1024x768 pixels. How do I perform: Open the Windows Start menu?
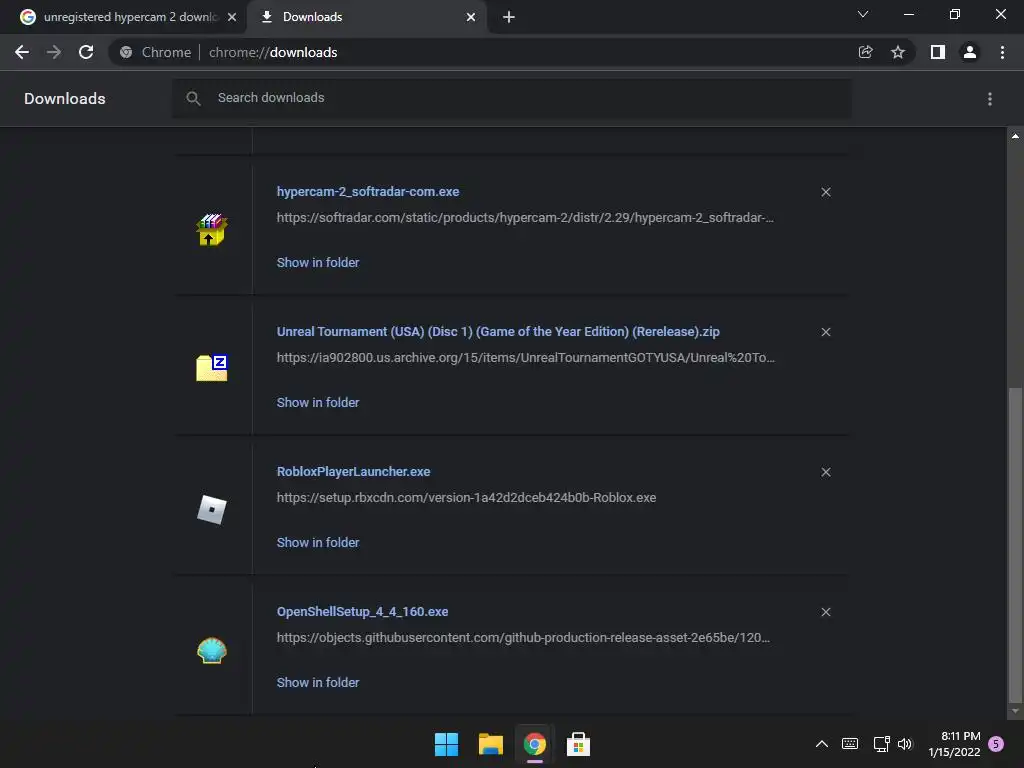point(447,744)
